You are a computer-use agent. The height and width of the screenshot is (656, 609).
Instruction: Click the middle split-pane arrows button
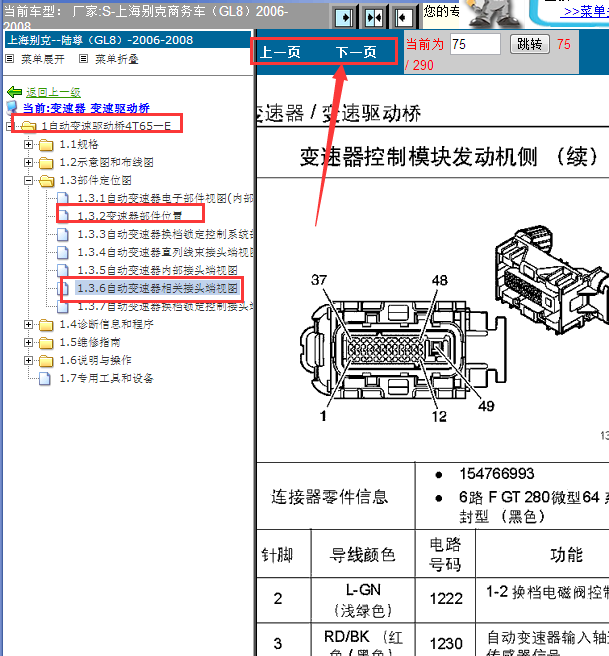[x=374, y=17]
